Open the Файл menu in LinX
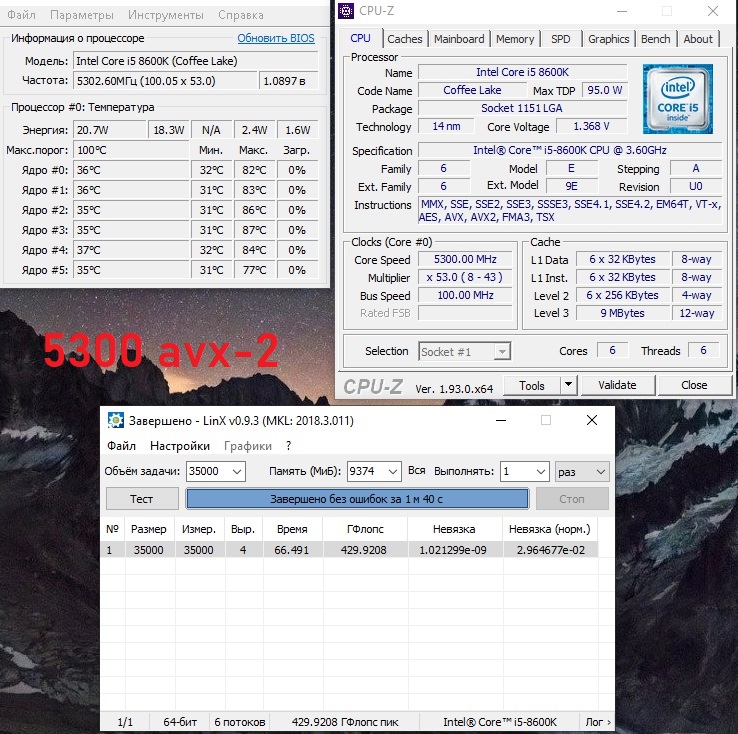Viewport: 738px width, 734px height. (121, 446)
